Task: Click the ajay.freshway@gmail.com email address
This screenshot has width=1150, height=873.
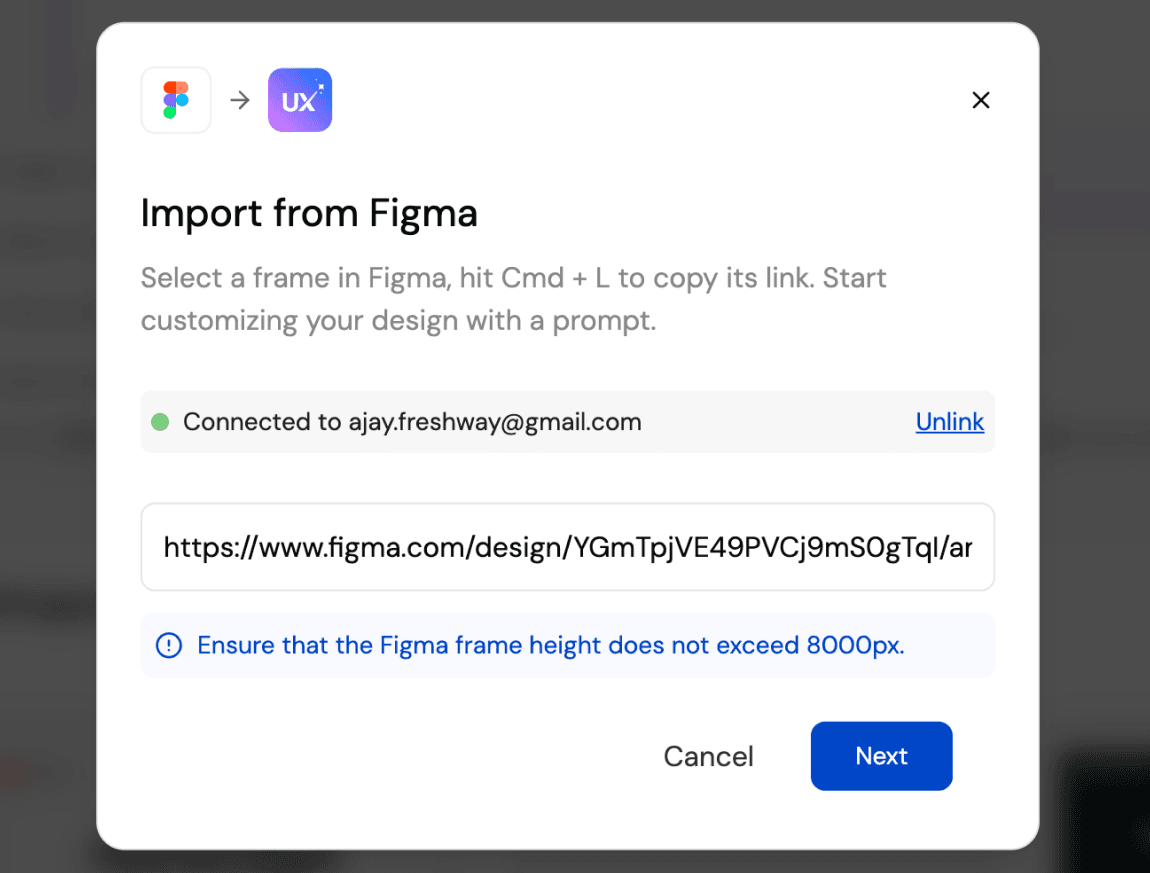Action: coord(495,422)
